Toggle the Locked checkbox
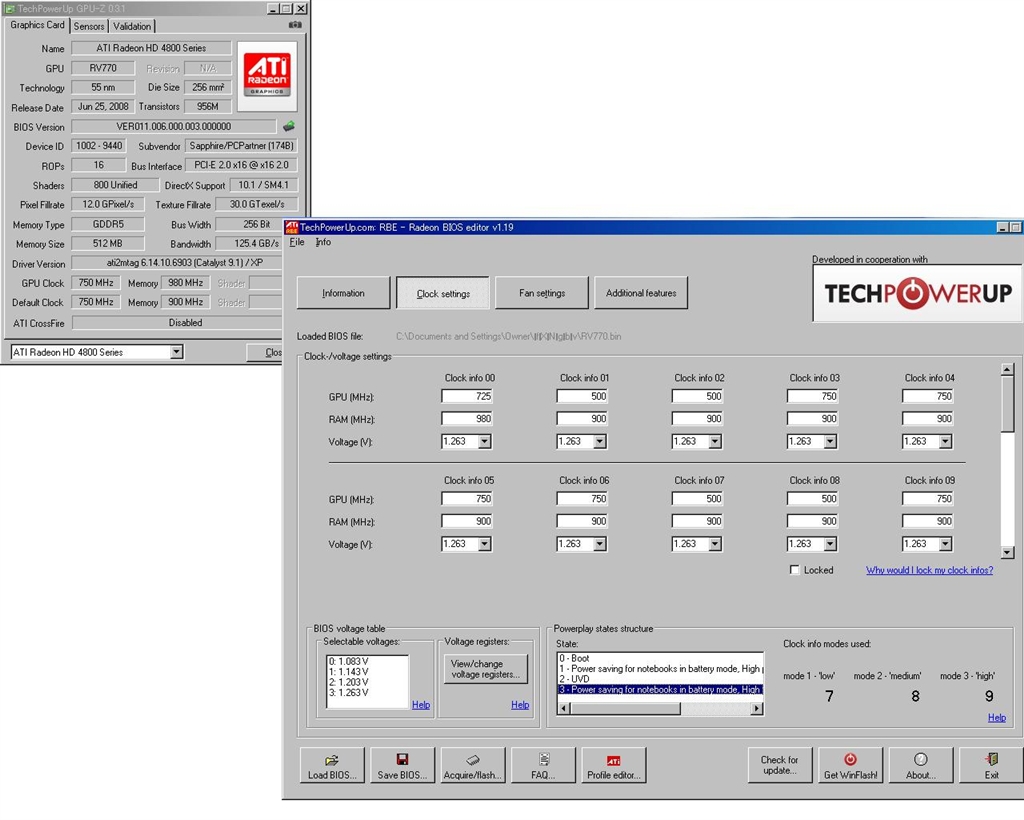 point(794,570)
